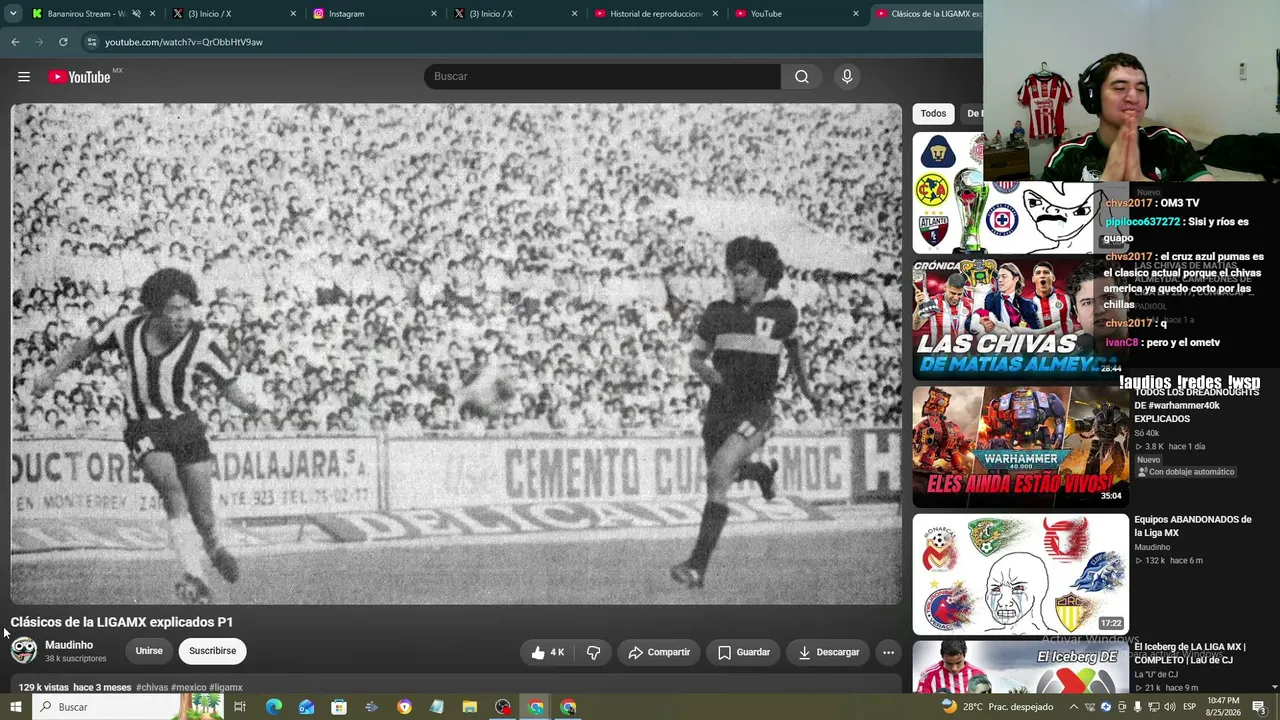Click inside the YouTube Buscar search box

coord(602,77)
